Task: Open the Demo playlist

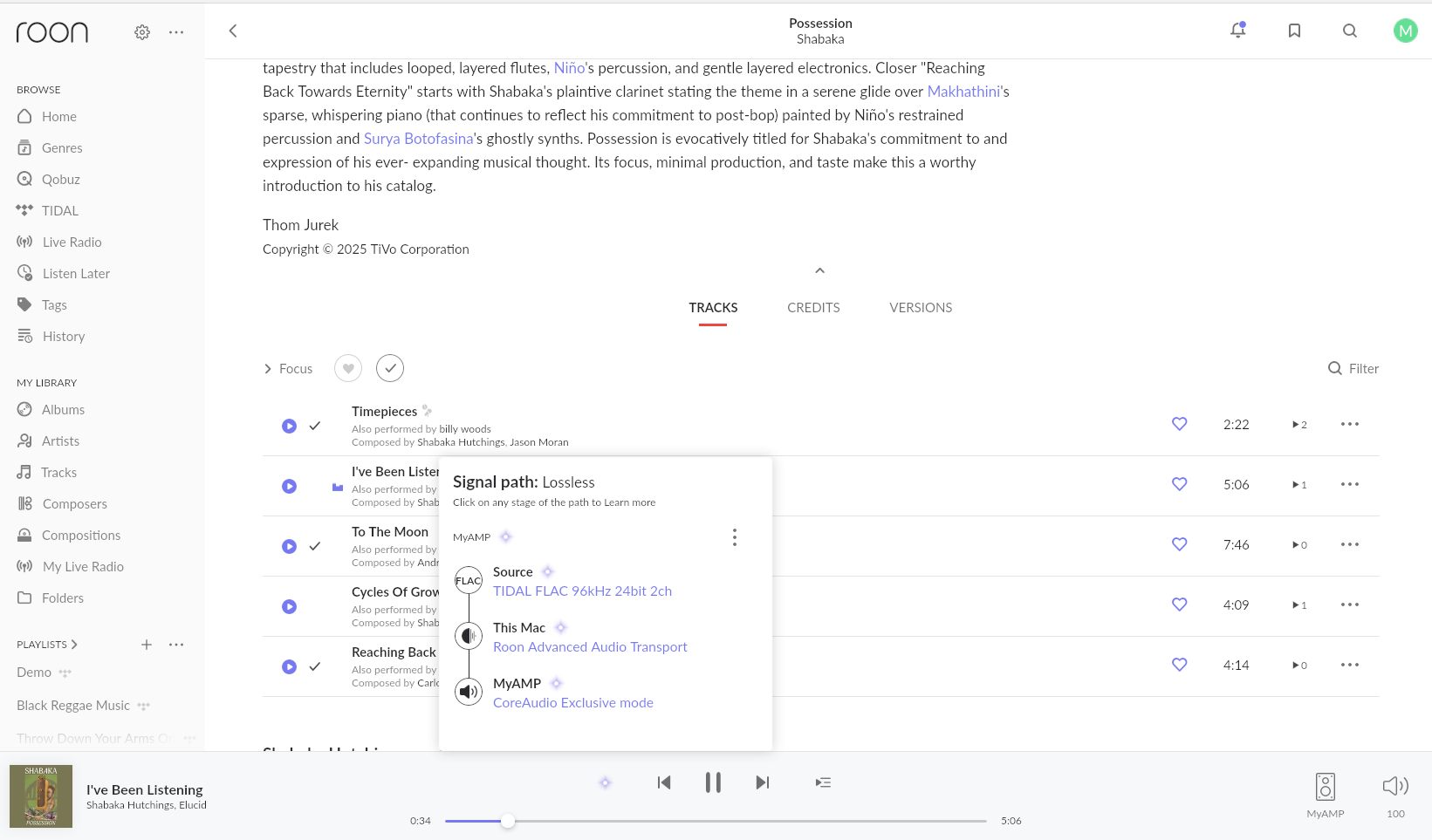Action: 34,673
